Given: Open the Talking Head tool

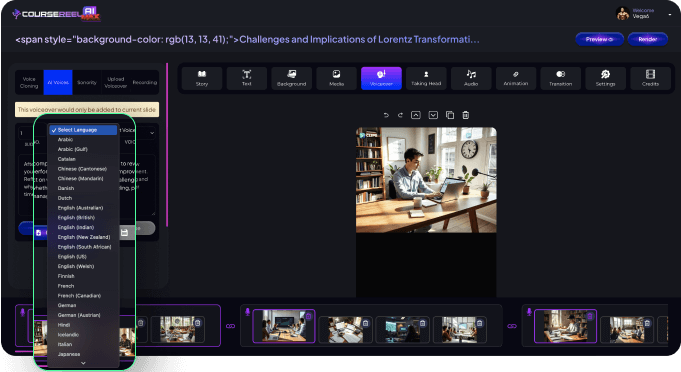Looking at the screenshot, I should tap(426, 78).
